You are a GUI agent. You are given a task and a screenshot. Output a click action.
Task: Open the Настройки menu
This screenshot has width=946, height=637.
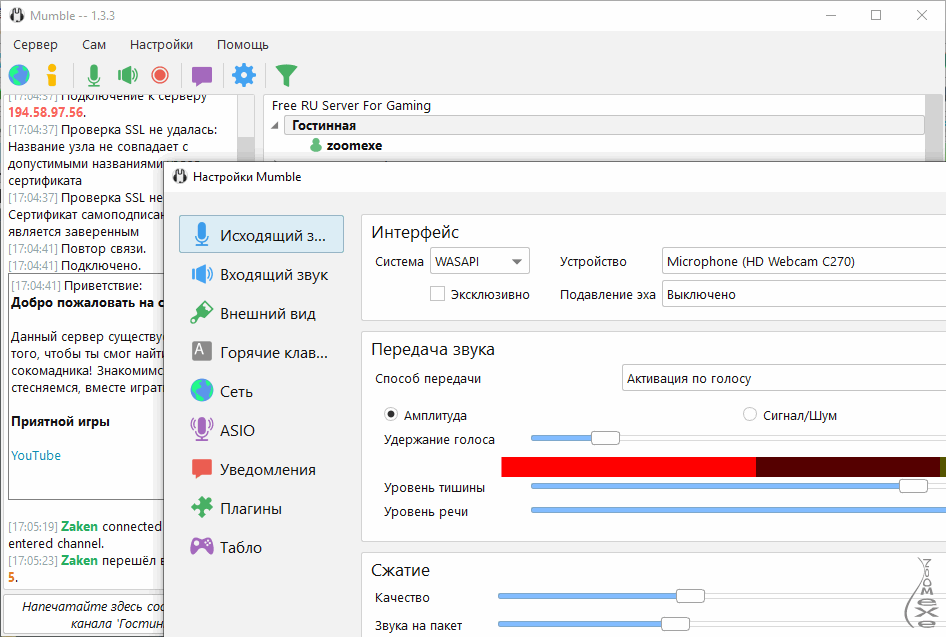[161, 45]
